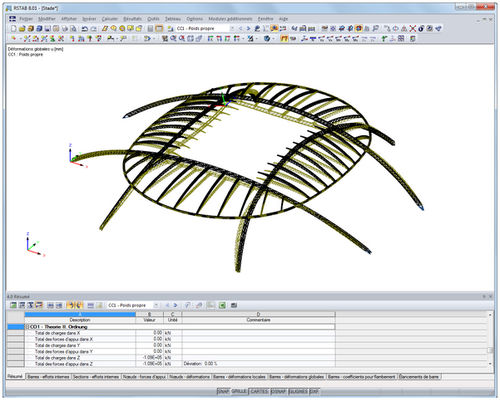
Task: Toggle the highlighted deformation icon in second toolbar
Action: [284, 39]
